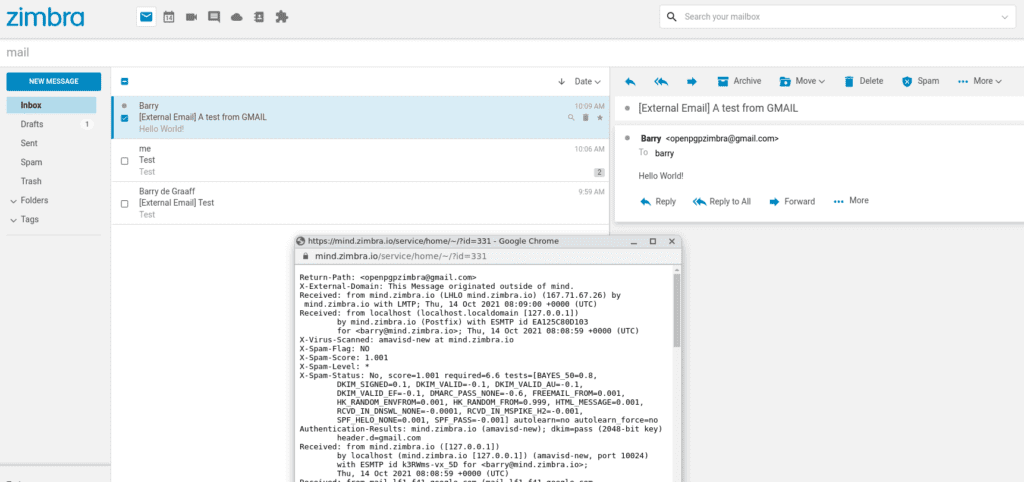Open More actions below message body

pyautogui.click(x=852, y=201)
